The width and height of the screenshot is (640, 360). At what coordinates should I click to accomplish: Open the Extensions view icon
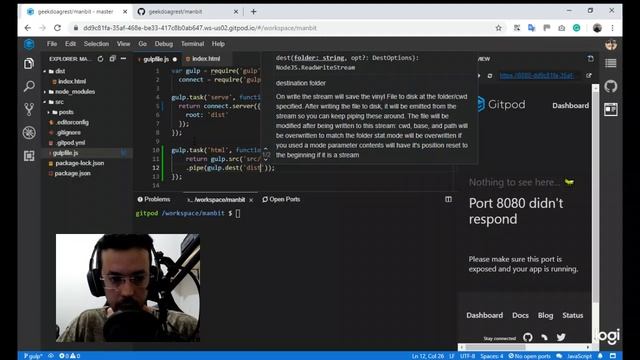tap(29, 156)
